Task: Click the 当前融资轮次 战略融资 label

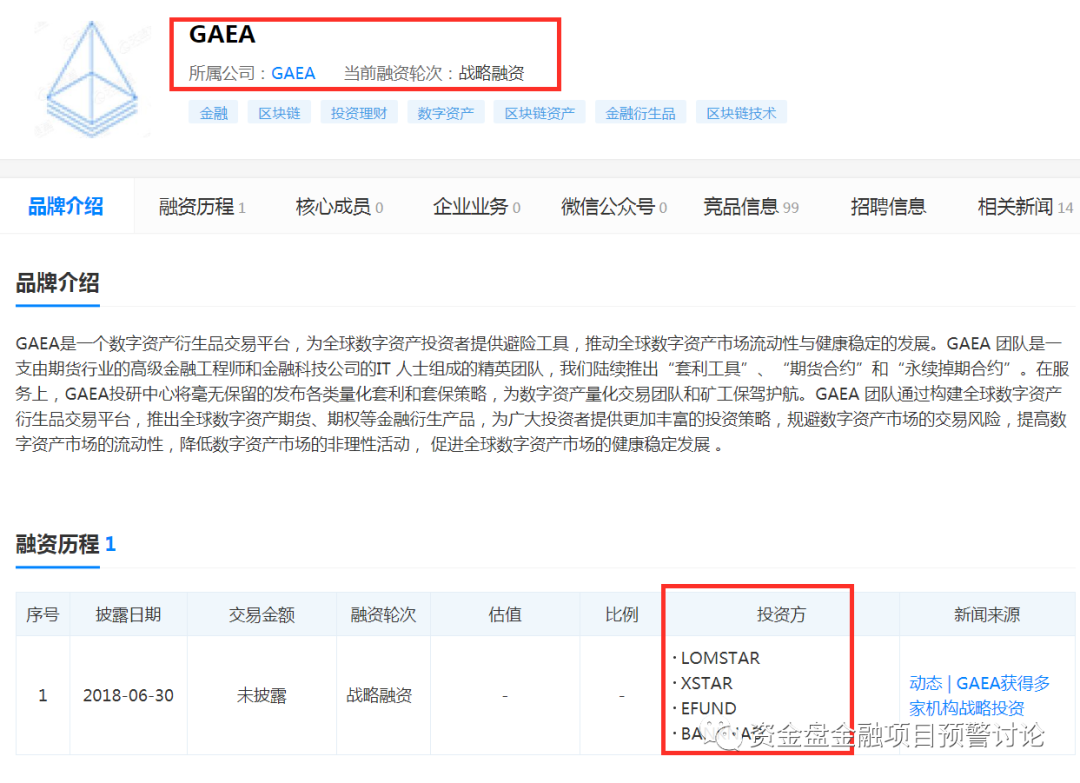Action: click(434, 73)
